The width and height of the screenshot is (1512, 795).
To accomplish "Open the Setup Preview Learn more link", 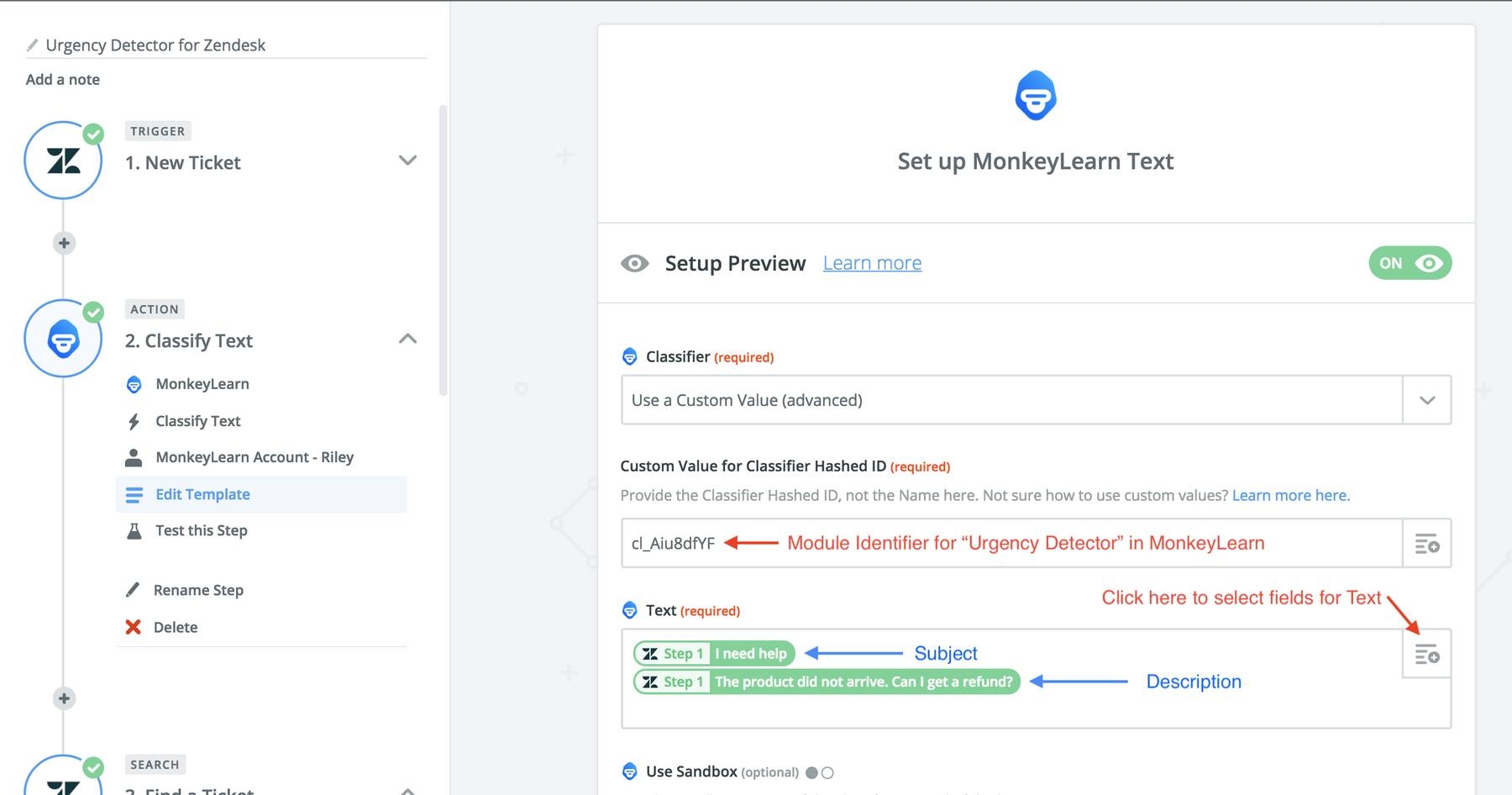I will 872,263.
